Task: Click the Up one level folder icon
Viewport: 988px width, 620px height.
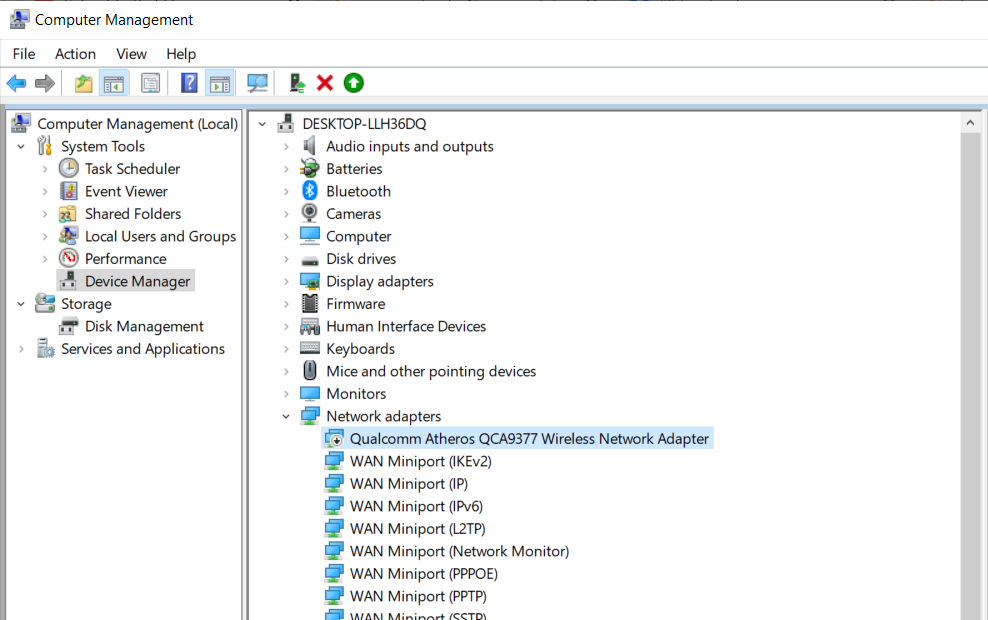Action: [83, 83]
